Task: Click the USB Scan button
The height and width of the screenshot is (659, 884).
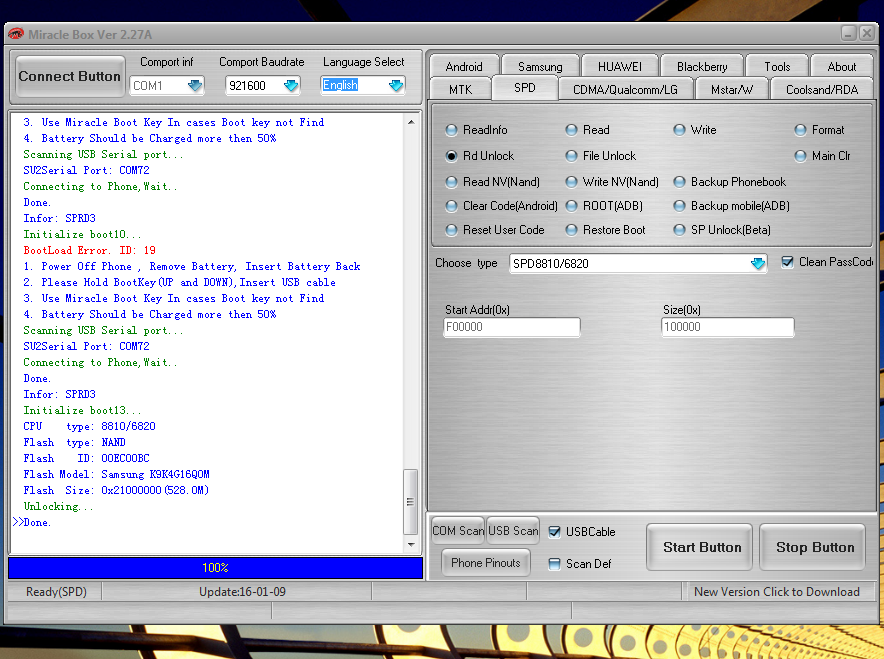Action: pyautogui.click(x=512, y=530)
